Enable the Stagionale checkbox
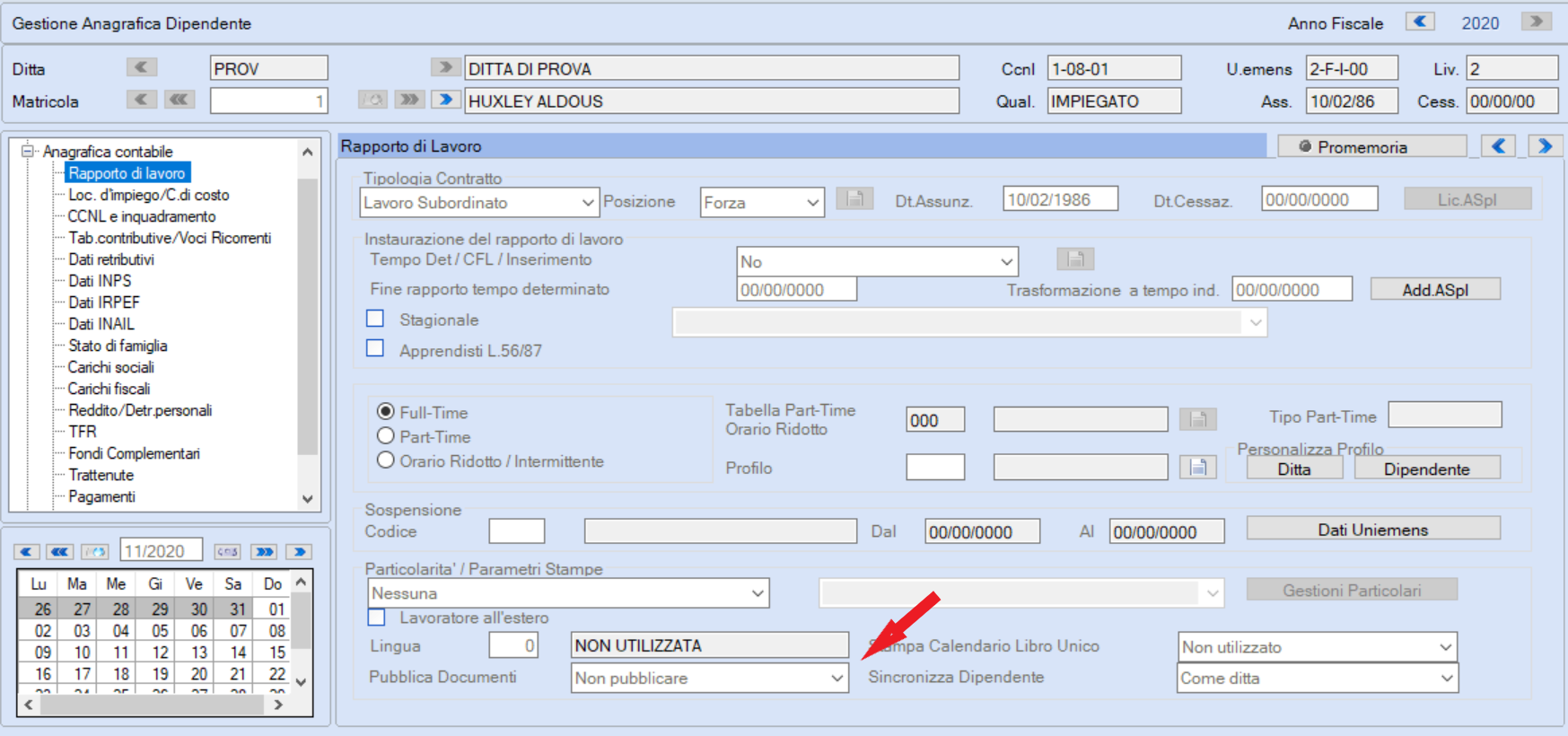The image size is (1568, 736). (375, 319)
